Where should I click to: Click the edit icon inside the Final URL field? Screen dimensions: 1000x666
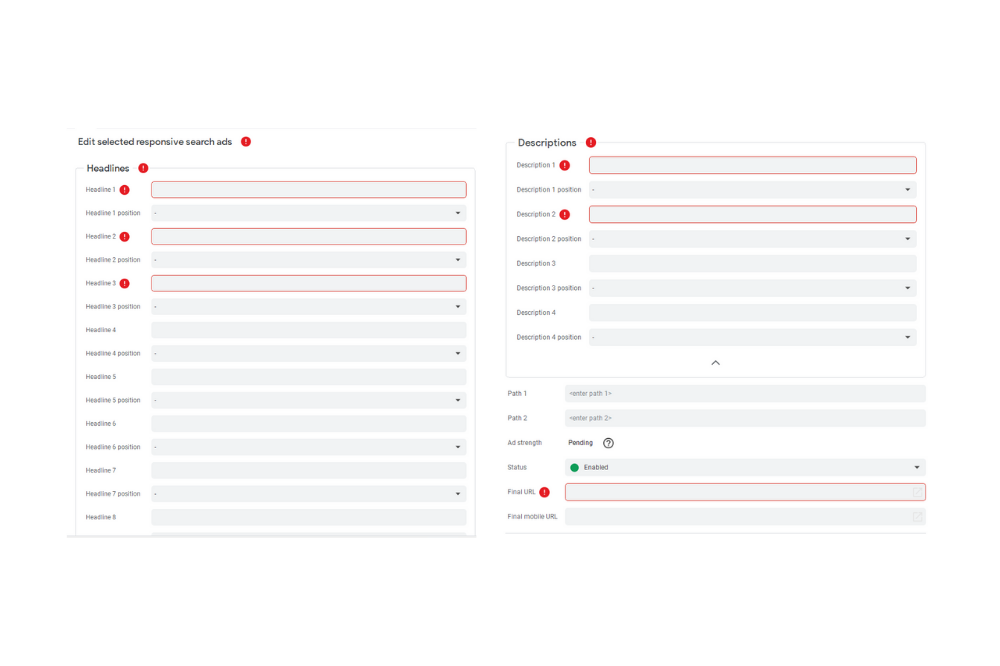tap(917, 492)
